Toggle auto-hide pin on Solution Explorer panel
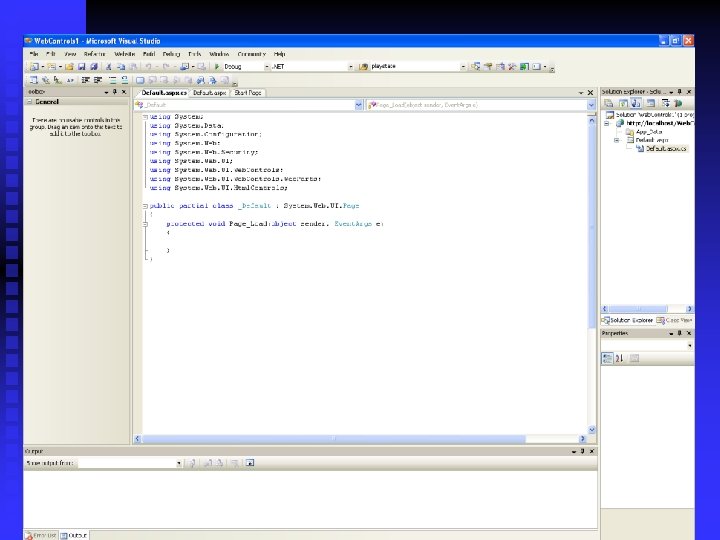 tap(679, 91)
